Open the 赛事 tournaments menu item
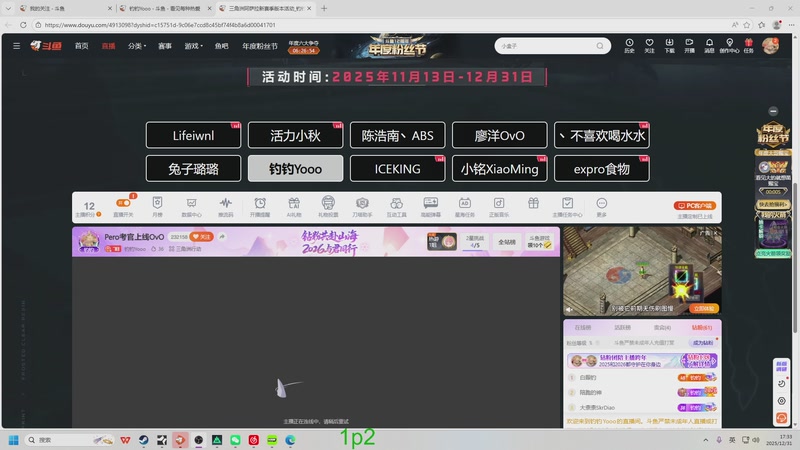This screenshot has height=450, width=800. point(165,46)
